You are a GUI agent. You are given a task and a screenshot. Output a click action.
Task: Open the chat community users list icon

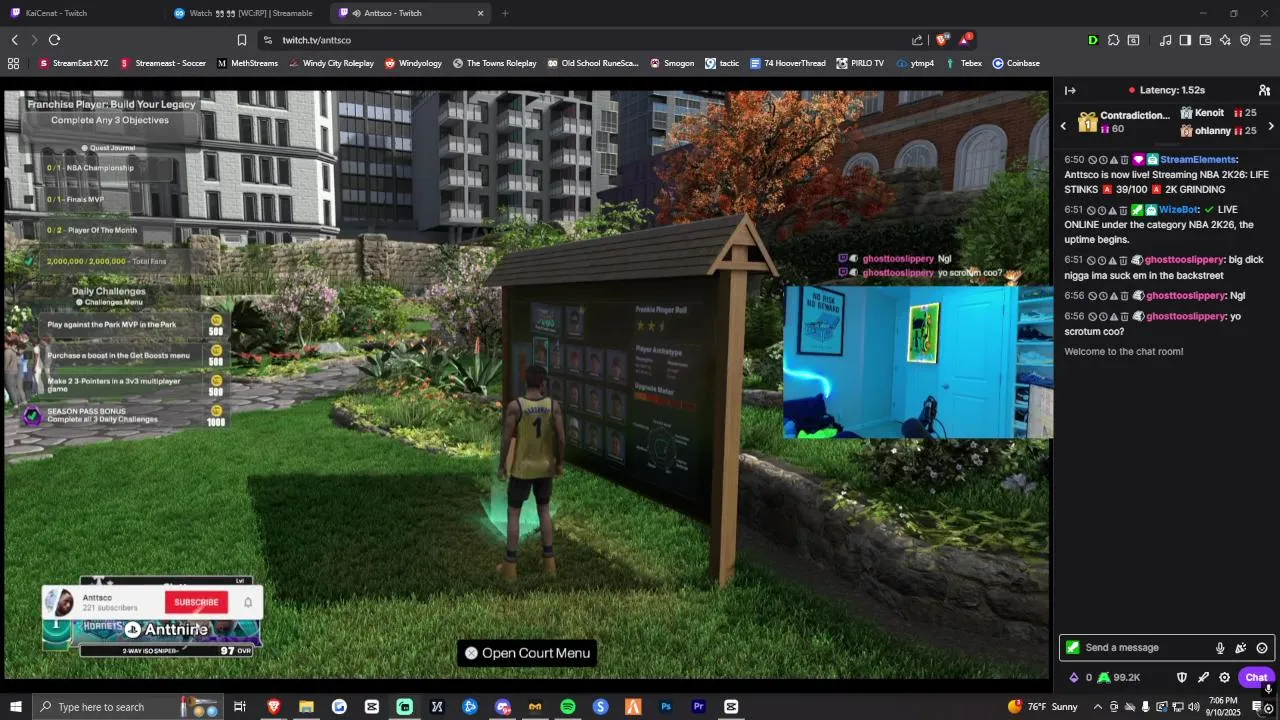pos(1264,90)
